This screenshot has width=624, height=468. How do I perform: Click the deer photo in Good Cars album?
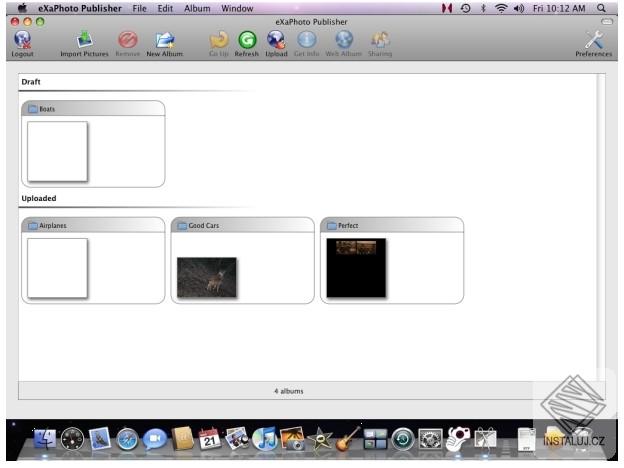point(207,277)
